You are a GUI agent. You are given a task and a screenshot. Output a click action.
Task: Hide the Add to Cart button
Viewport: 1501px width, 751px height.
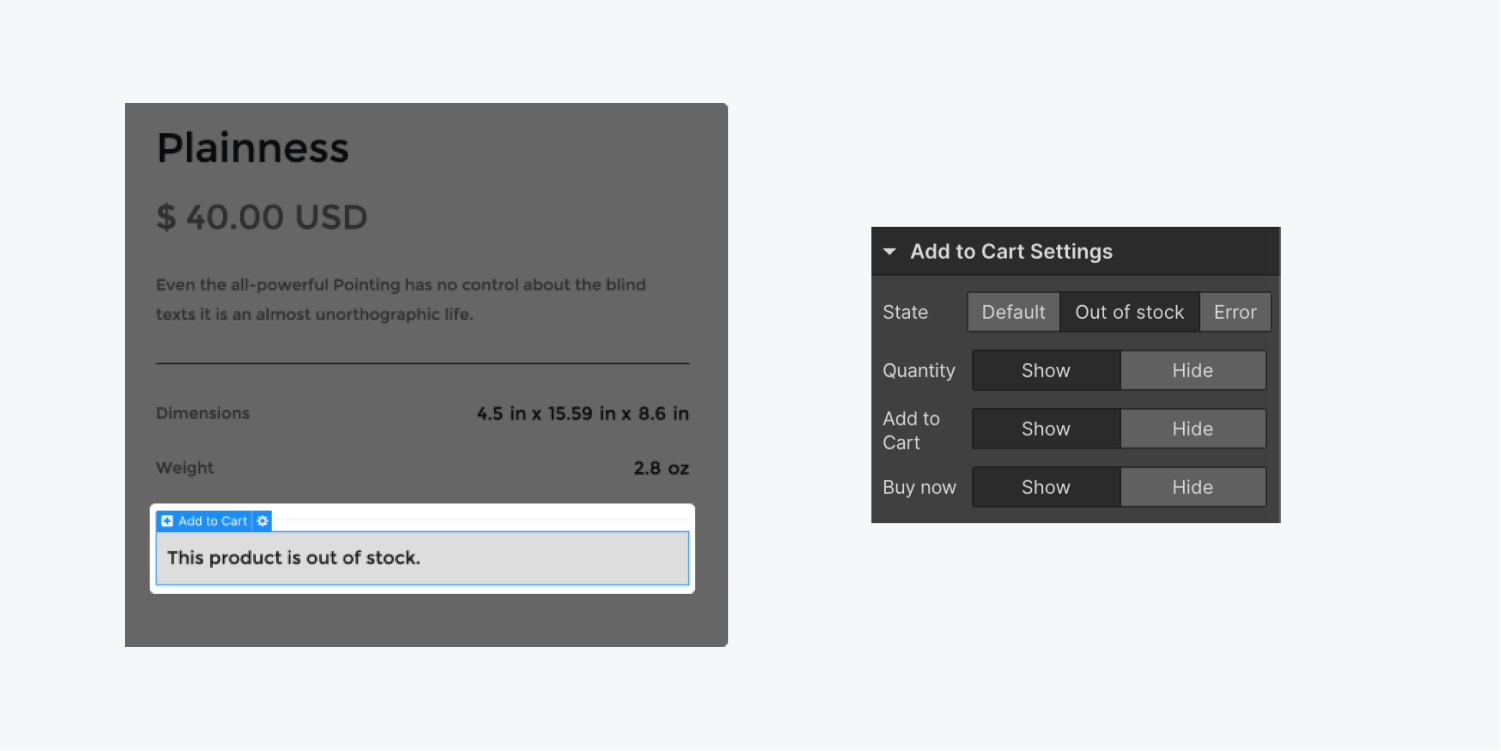click(x=1192, y=429)
